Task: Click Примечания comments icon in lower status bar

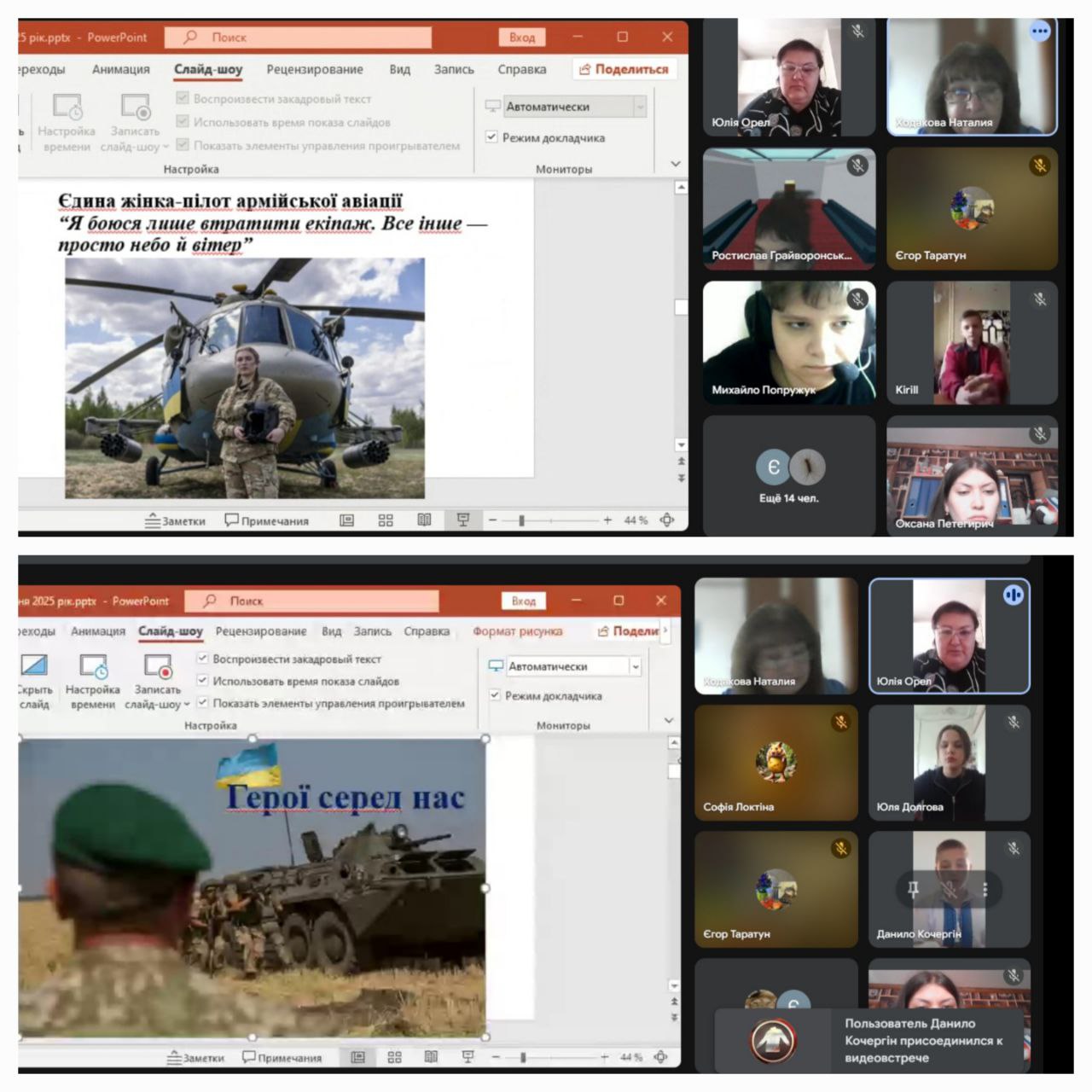Action: [282, 1057]
